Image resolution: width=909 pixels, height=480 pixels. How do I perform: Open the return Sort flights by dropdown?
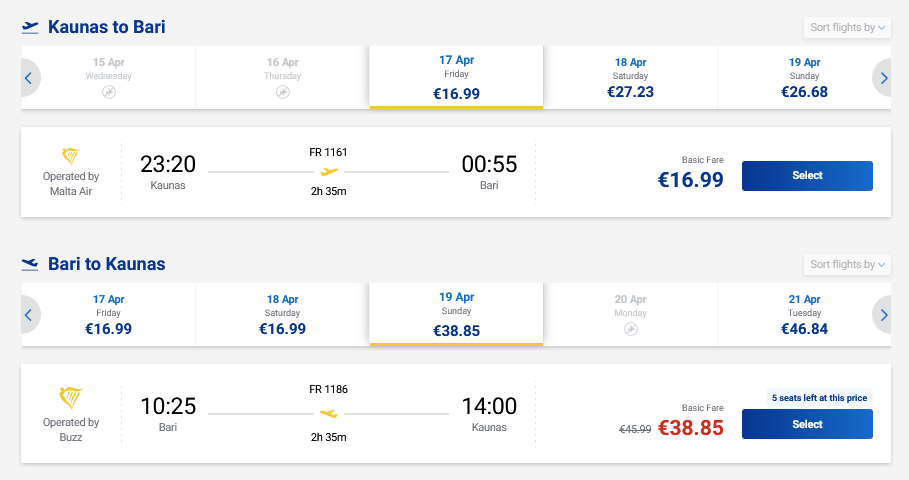coord(846,265)
